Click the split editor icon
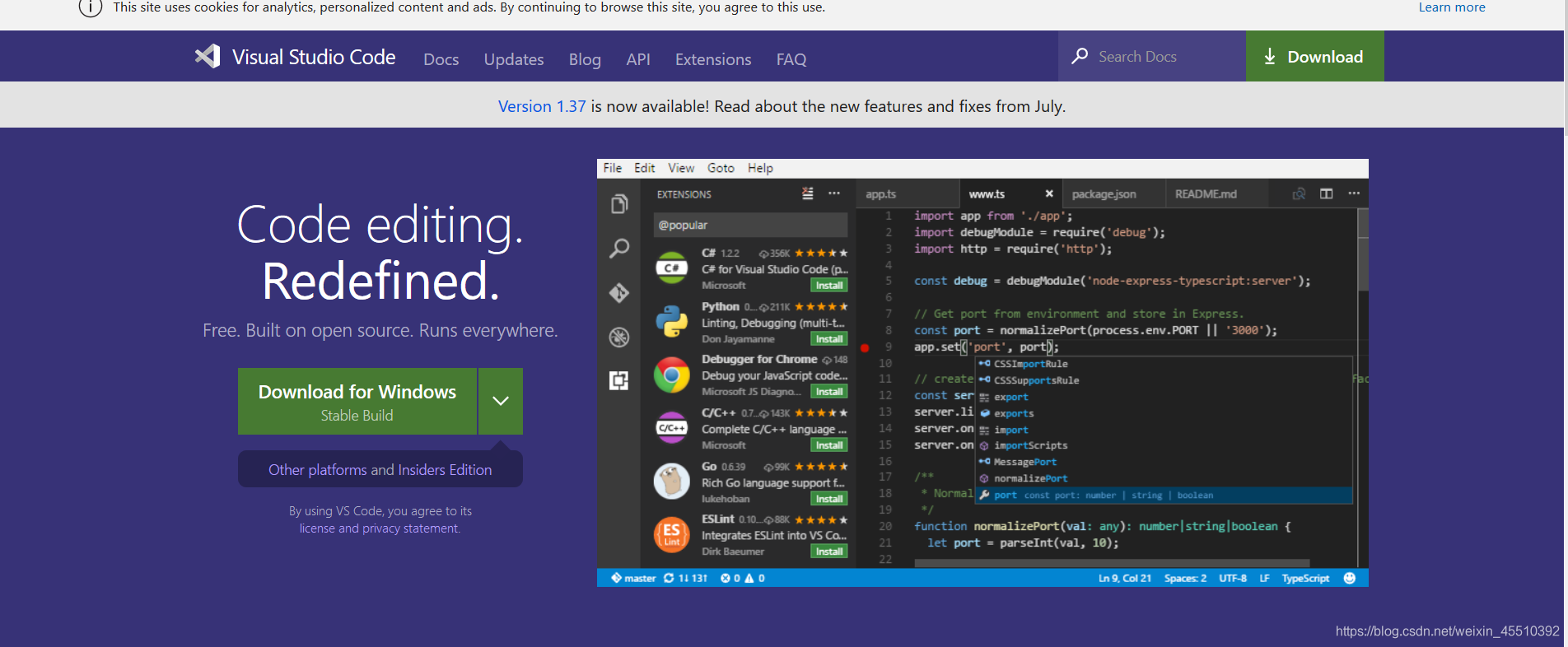The image size is (1568, 647). click(1326, 194)
